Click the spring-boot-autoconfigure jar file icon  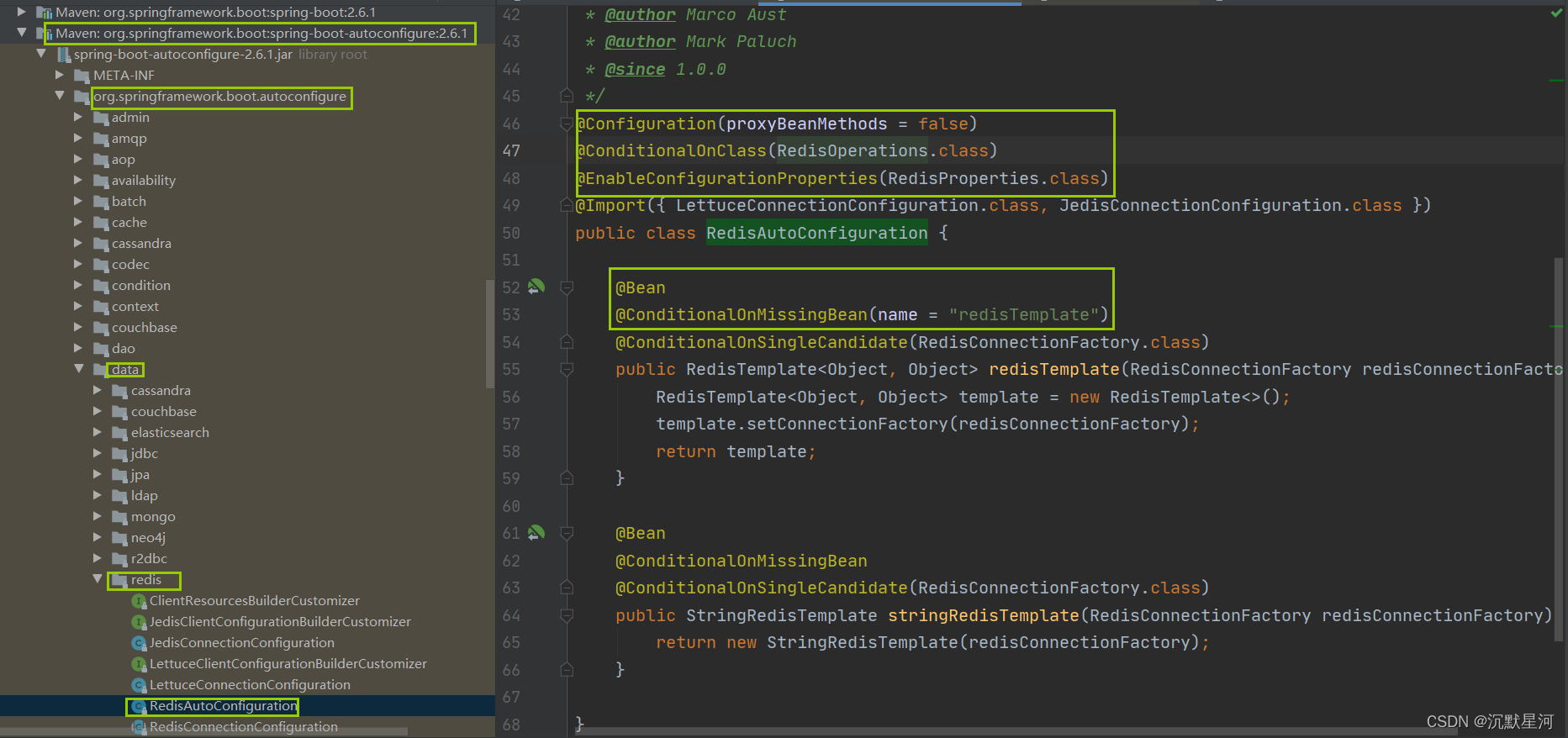point(63,55)
